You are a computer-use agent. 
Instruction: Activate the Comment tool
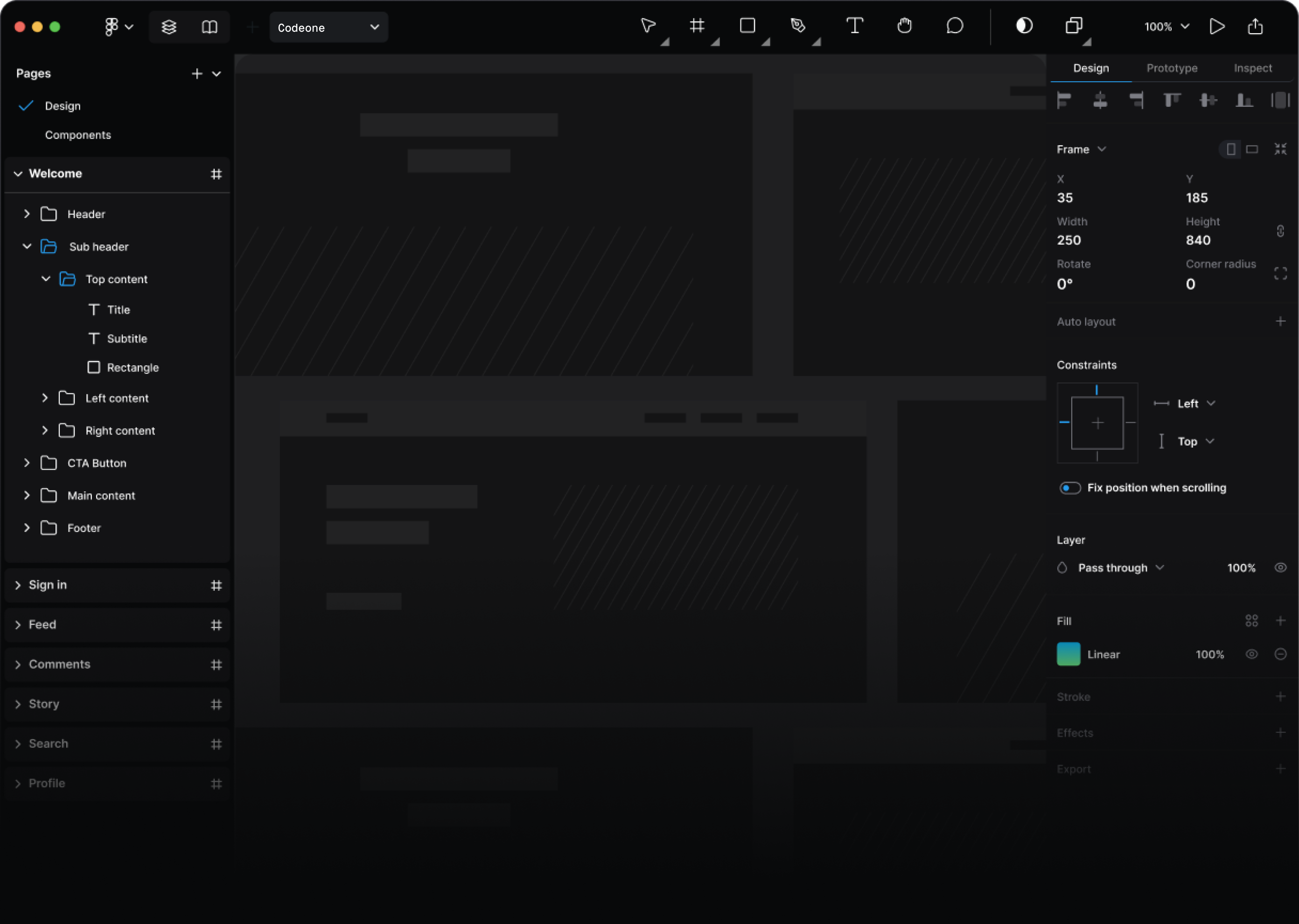pyautogui.click(x=954, y=26)
